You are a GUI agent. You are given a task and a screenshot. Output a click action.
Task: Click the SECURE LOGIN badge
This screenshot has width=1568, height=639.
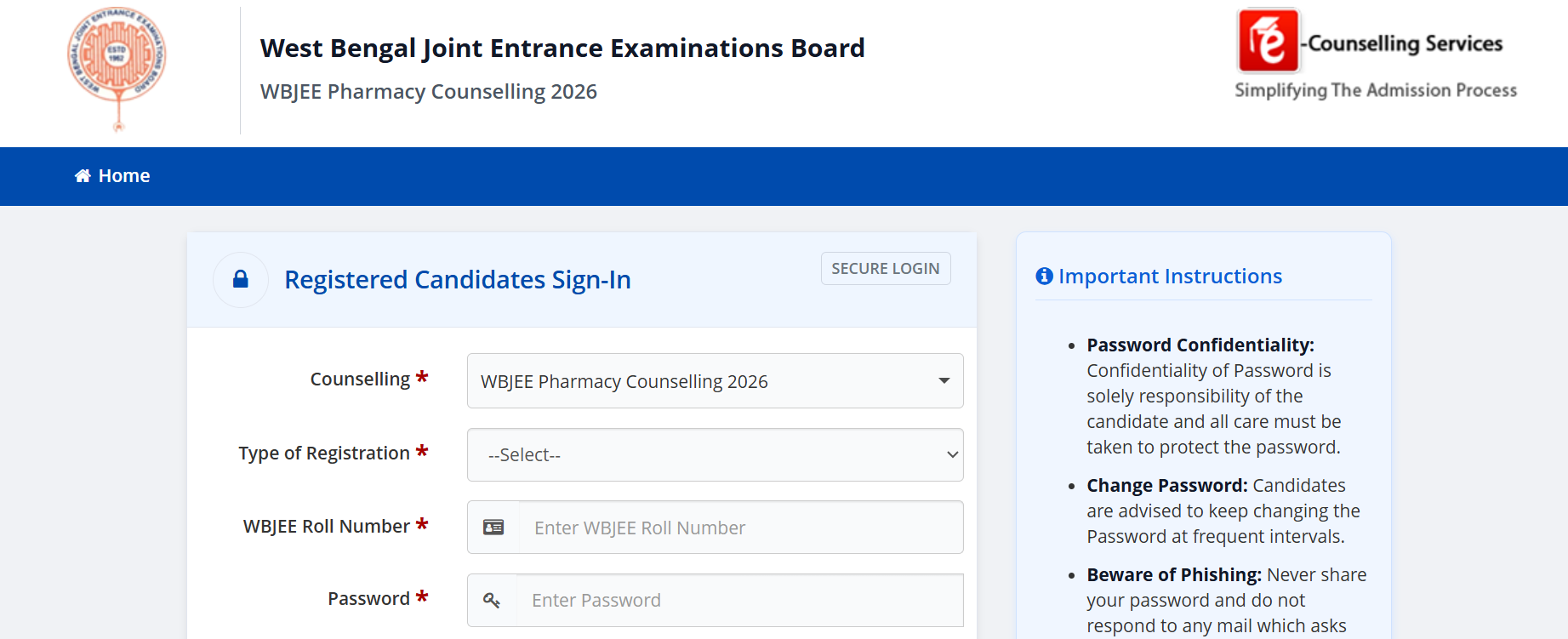coord(886,269)
